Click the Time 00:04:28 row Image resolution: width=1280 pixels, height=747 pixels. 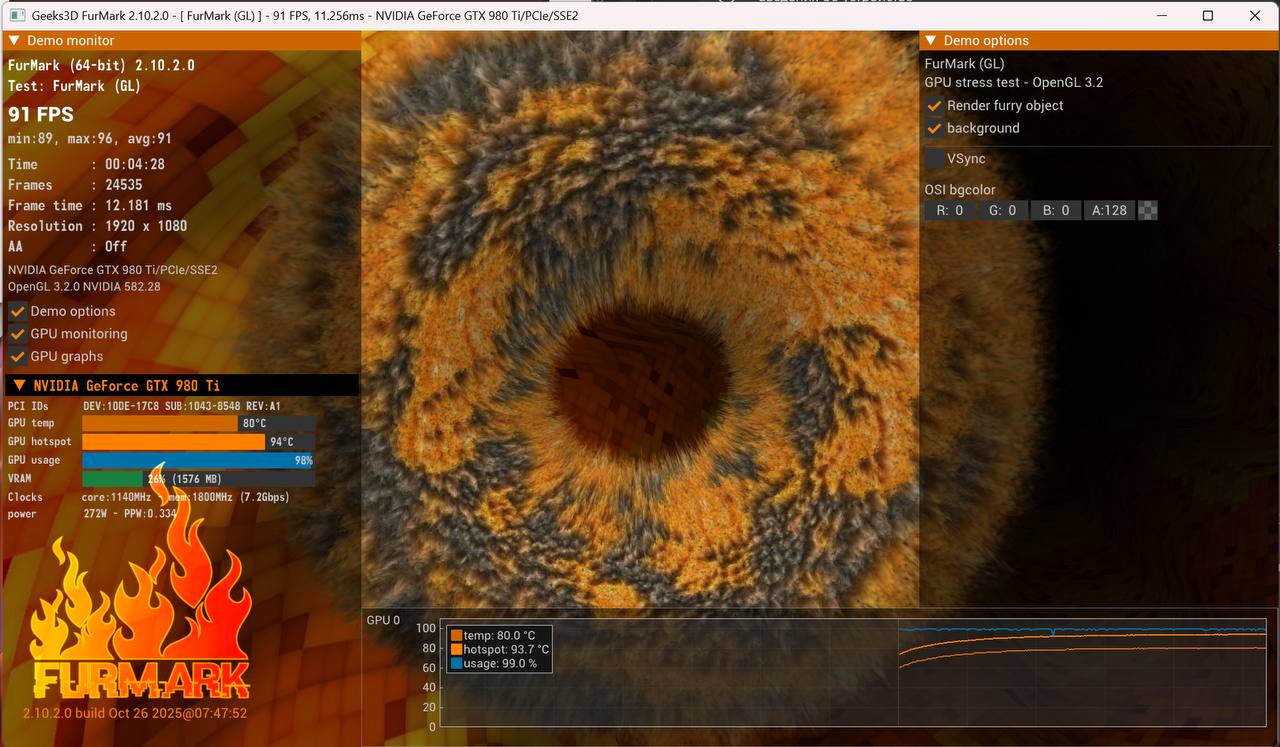tap(86, 165)
